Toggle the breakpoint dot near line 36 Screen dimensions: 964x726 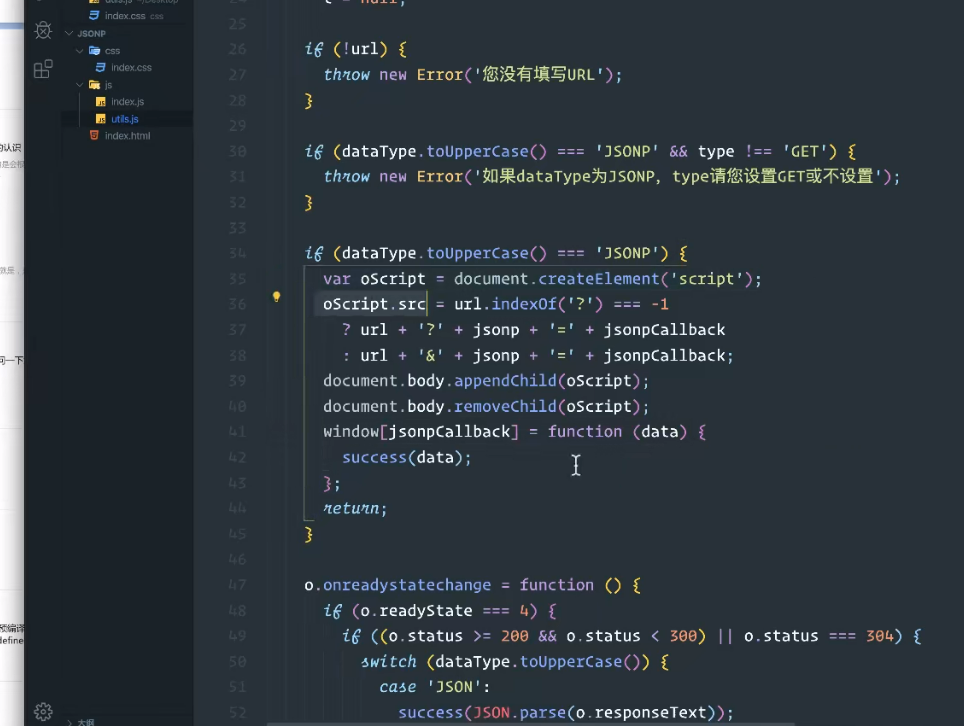tap(277, 296)
